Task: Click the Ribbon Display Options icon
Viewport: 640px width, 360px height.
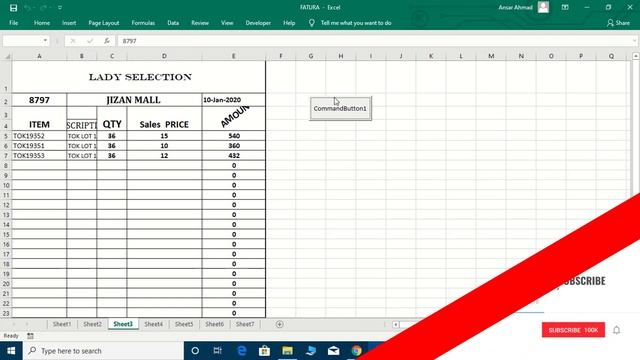Action: pos(565,7)
